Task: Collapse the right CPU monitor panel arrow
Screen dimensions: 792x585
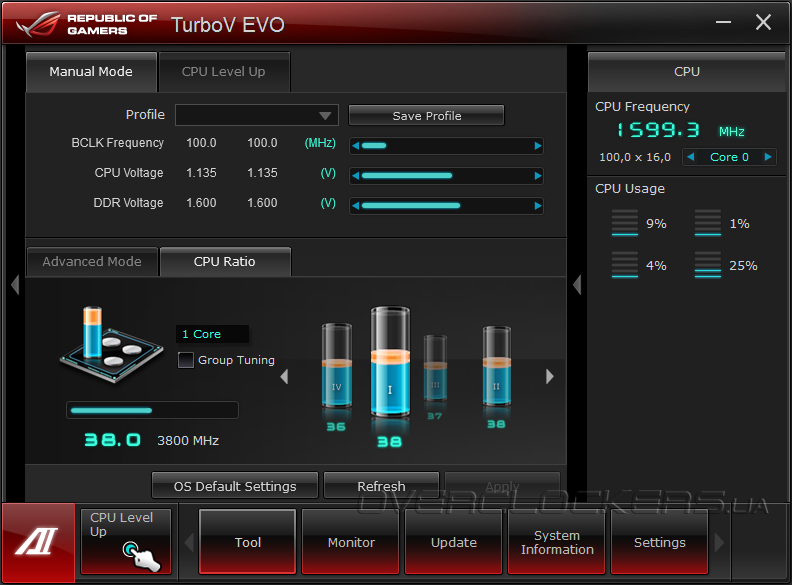Action: [x=577, y=284]
